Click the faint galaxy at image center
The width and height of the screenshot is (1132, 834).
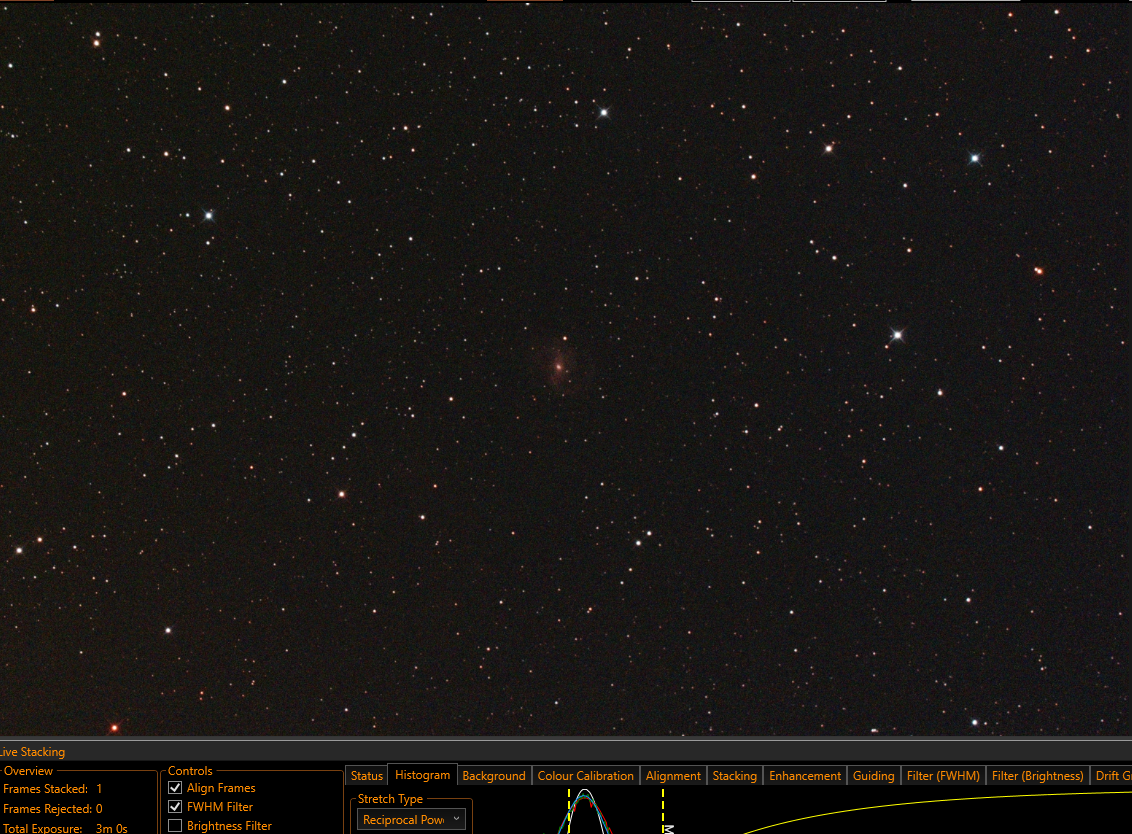point(558,367)
